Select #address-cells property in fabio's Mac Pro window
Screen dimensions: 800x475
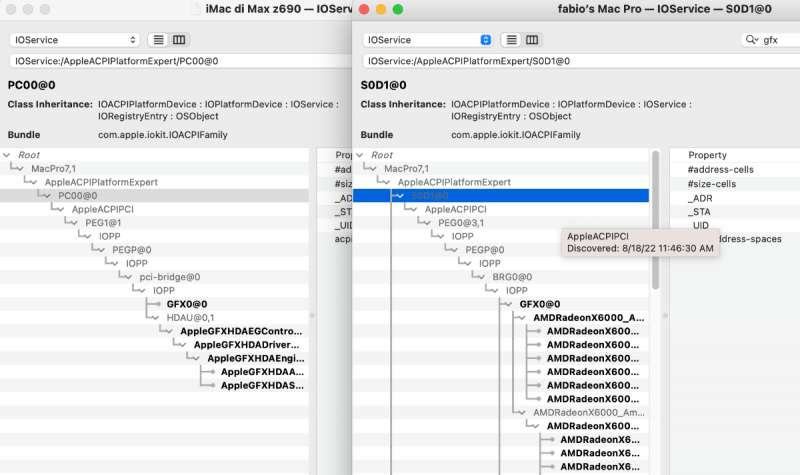tap(720, 169)
